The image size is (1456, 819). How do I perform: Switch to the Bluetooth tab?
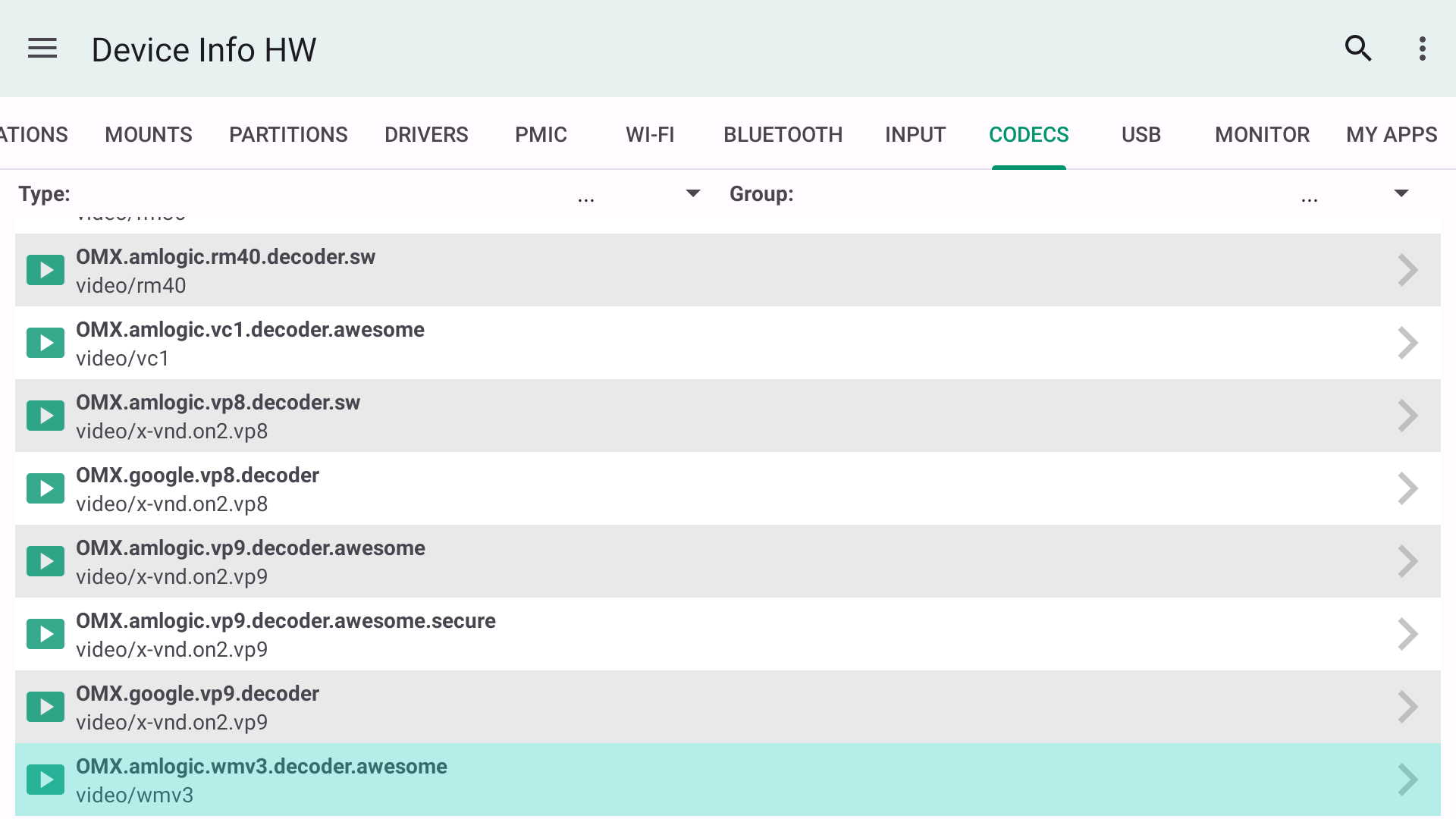coord(783,134)
